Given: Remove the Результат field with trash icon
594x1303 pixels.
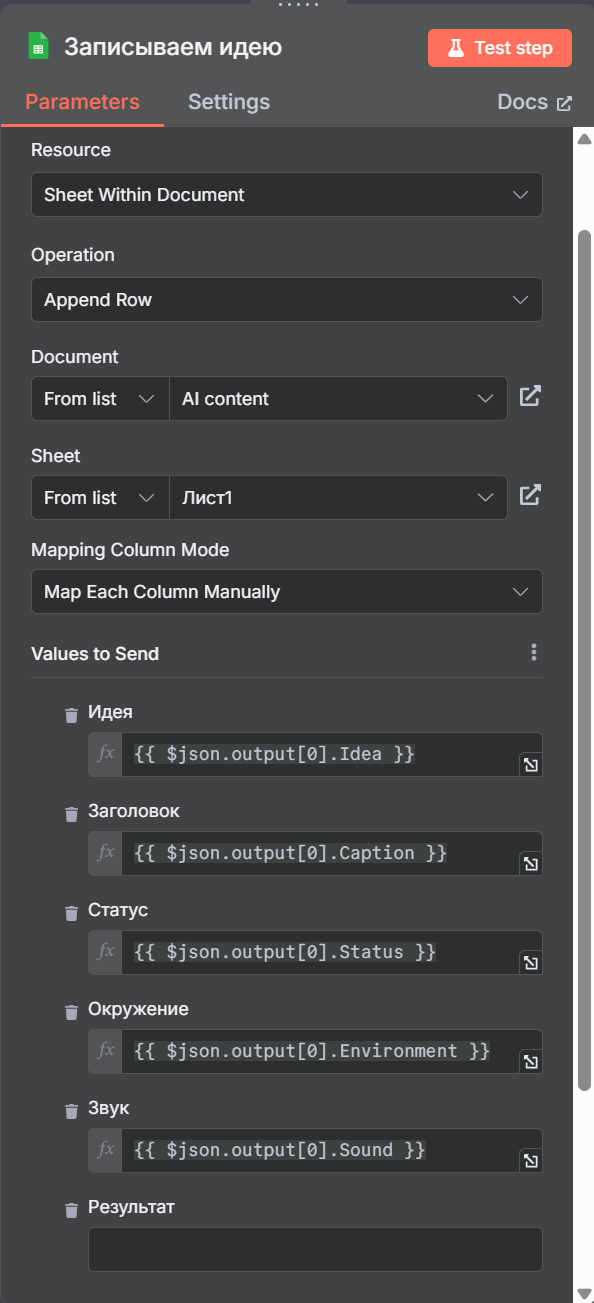Looking at the screenshot, I should (x=71, y=1210).
